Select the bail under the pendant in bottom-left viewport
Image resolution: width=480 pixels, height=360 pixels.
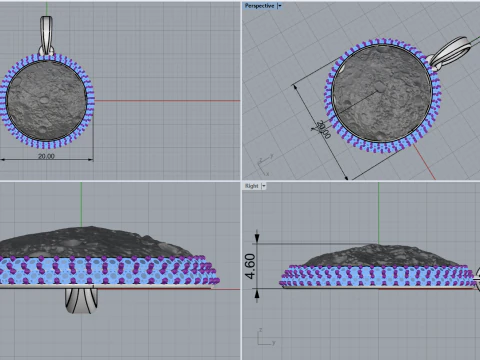[81, 300]
